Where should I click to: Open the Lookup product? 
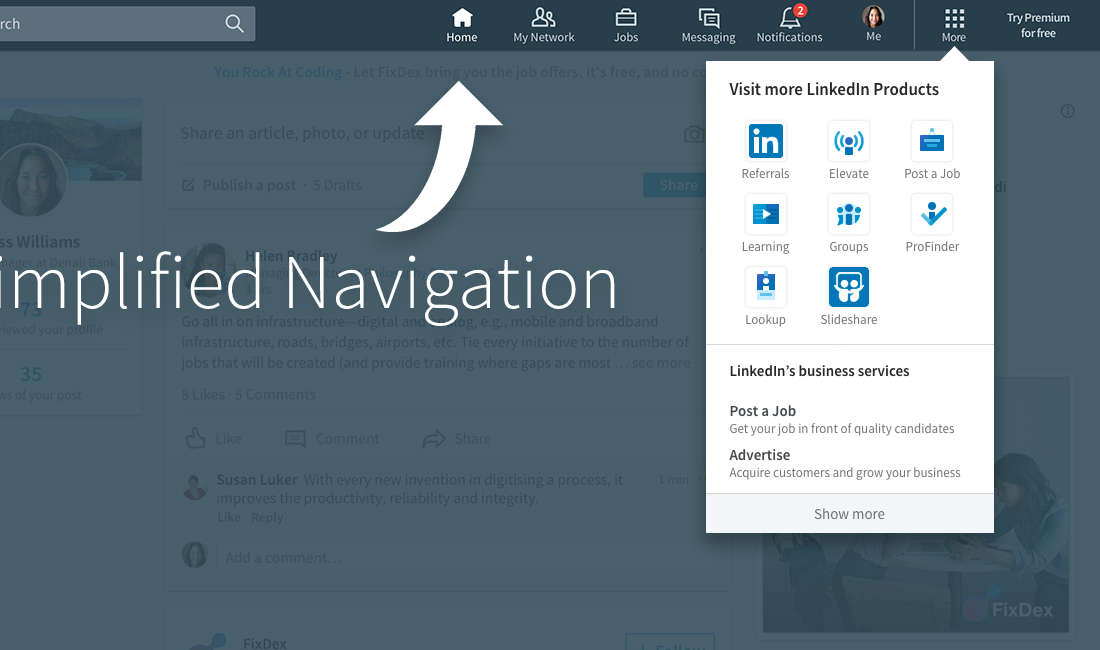coord(765,297)
